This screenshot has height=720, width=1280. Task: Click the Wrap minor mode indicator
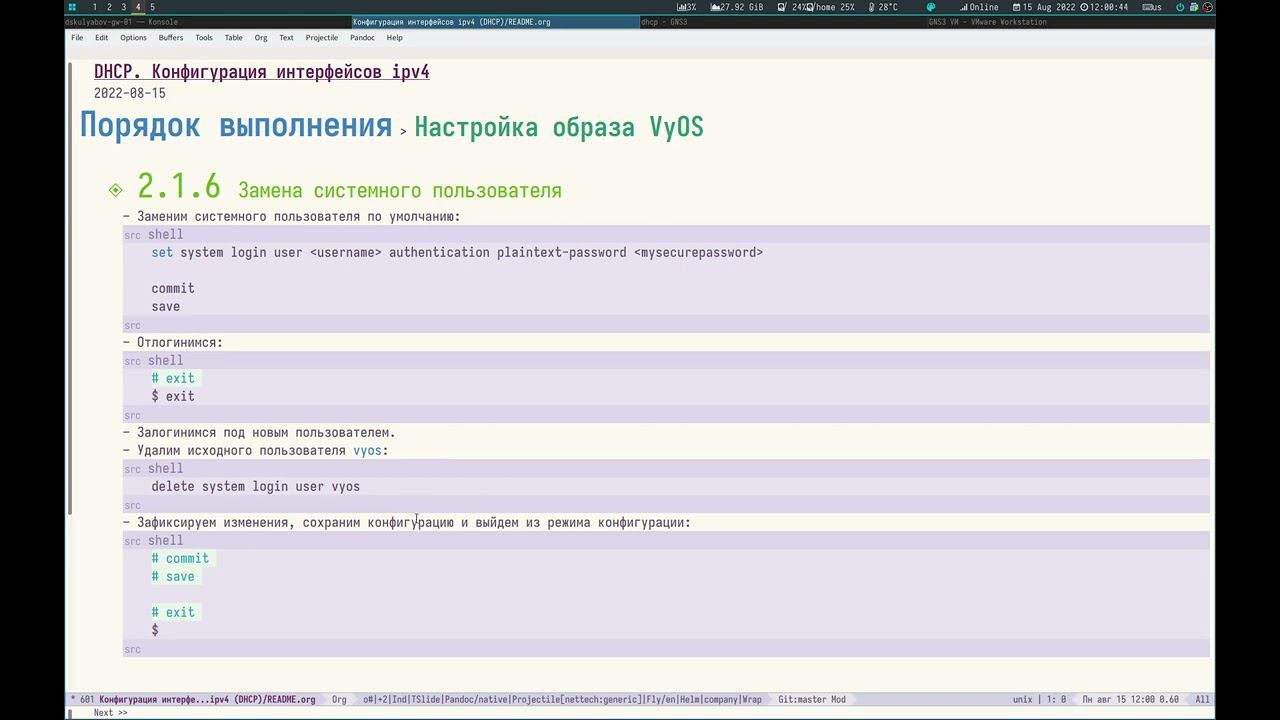pyautogui.click(x=751, y=699)
